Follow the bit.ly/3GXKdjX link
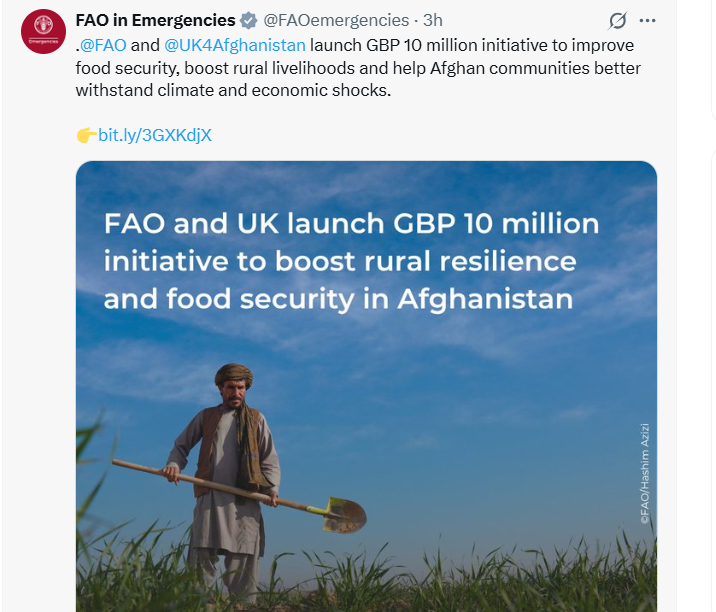Image resolution: width=716 pixels, height=612 pixels. [x=155, y=134]
